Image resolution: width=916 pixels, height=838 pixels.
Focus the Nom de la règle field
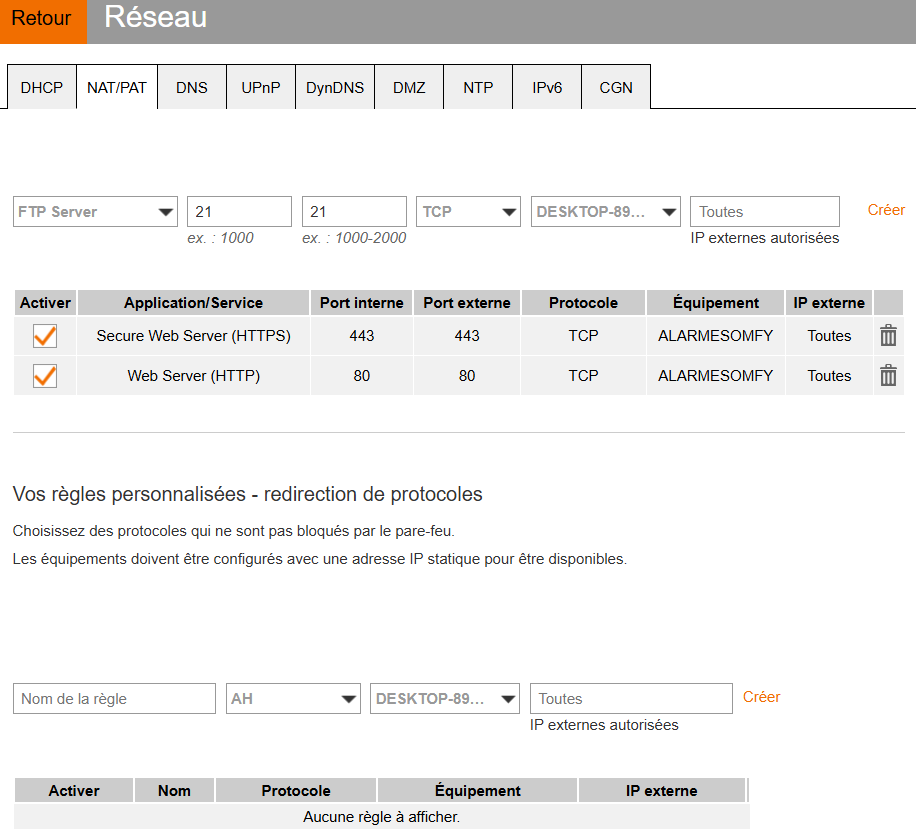click(115, 699)
